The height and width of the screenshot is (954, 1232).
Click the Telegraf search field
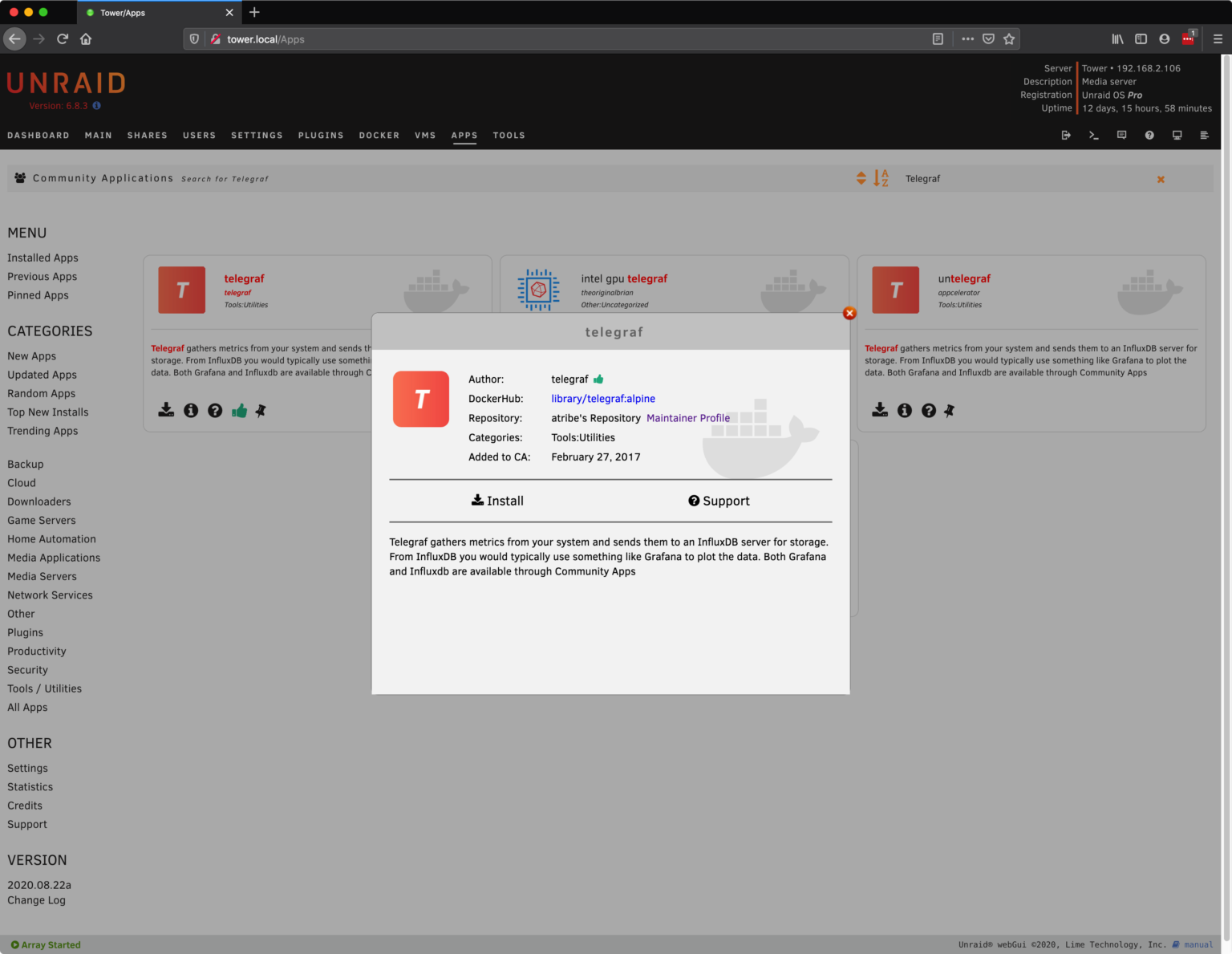(1027, 179)
